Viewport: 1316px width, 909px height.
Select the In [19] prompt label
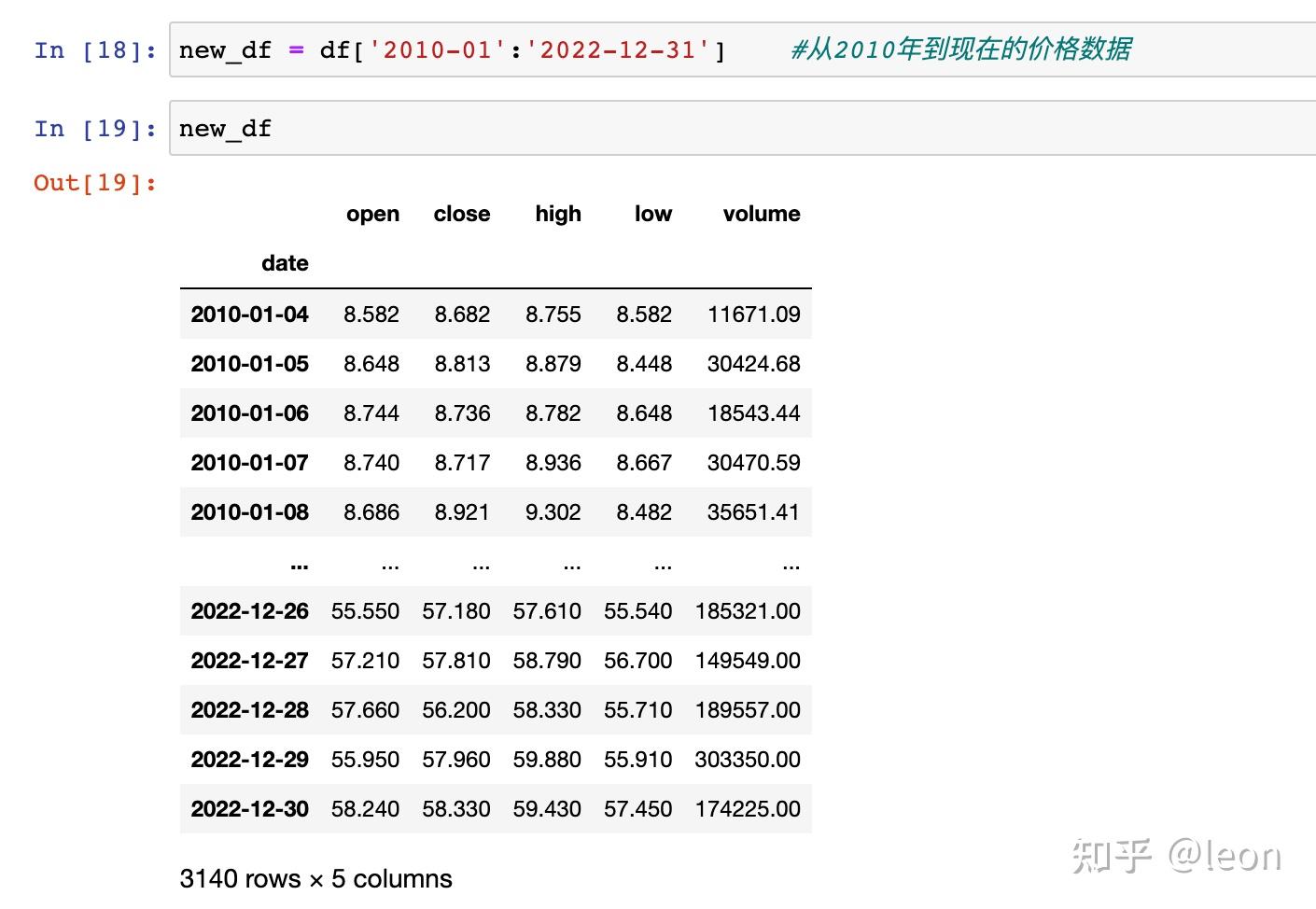click(x=95, y=129)
